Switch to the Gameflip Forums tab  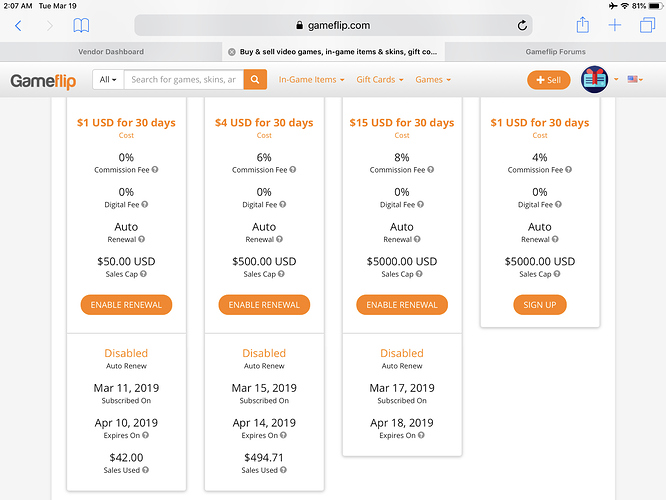coord(555,52)
